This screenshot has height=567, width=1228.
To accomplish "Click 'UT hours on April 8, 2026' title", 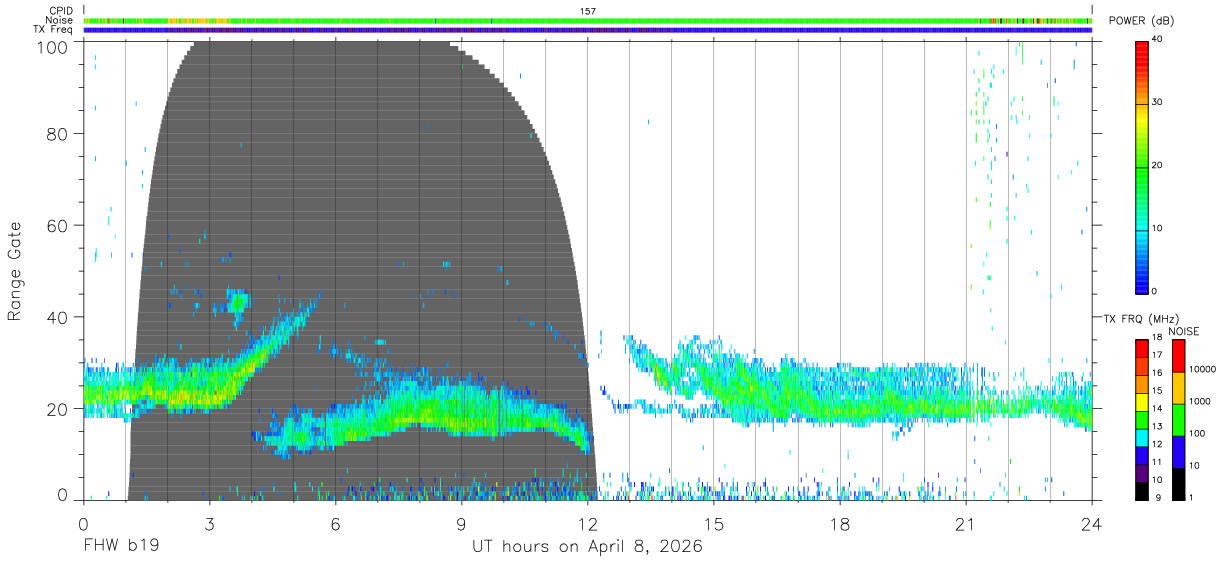I will point(588,547).
